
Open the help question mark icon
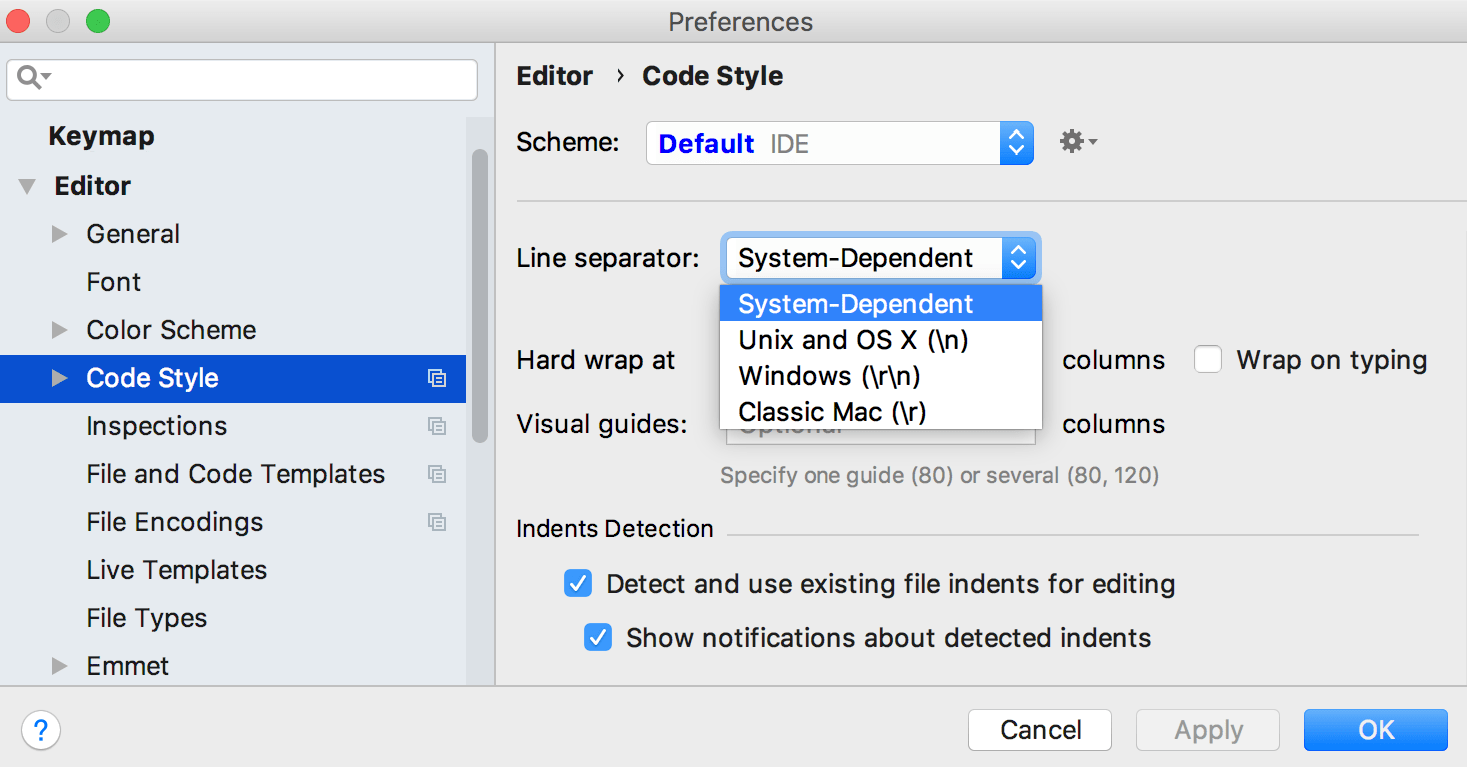(40, 730)
